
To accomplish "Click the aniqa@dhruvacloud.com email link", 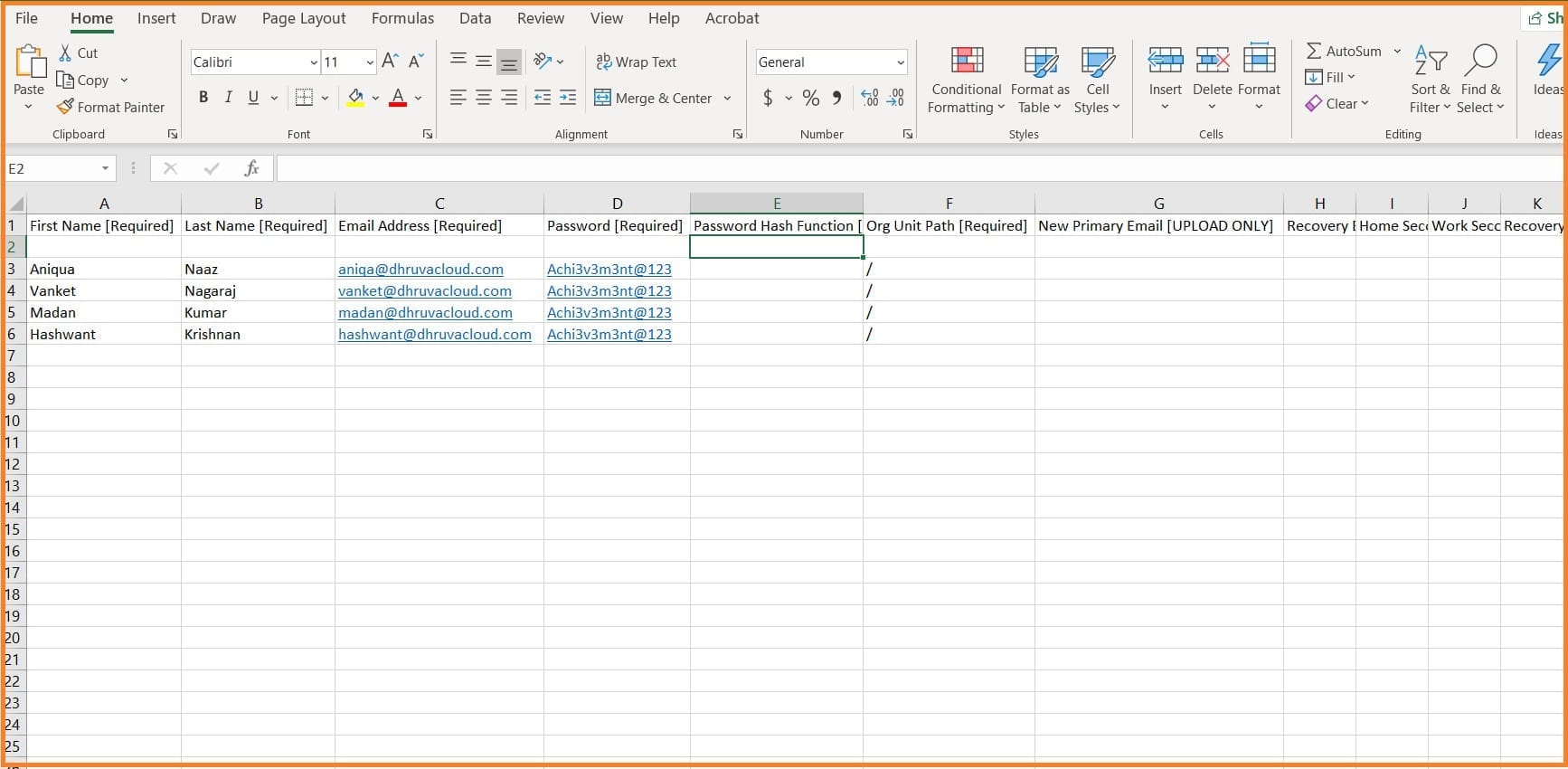I will [420, 269].
